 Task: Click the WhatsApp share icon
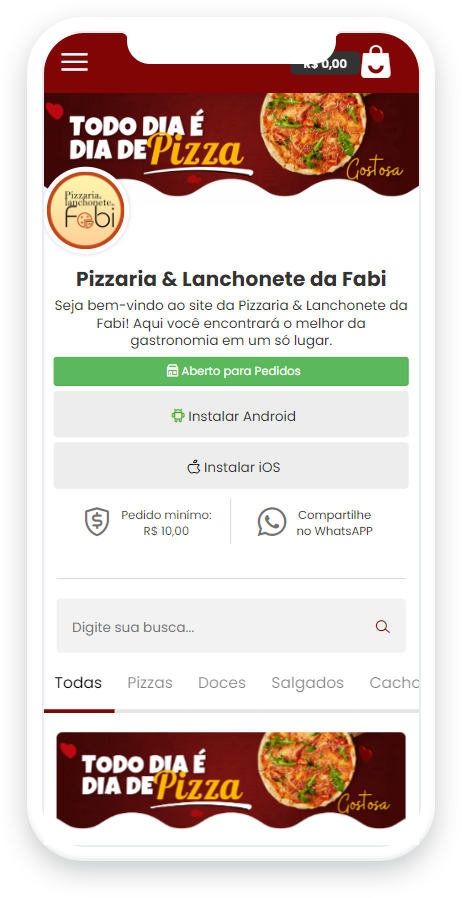(272, 522)
